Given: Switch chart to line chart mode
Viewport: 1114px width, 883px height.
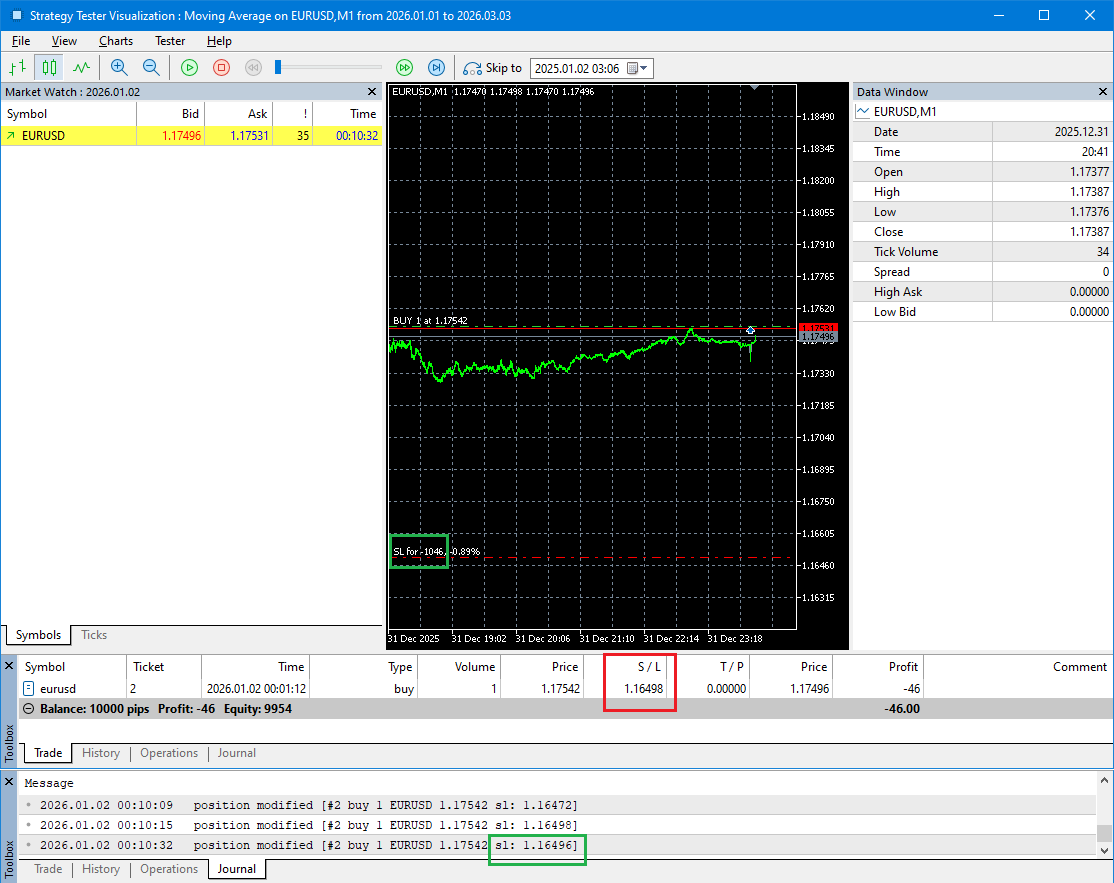Looking at the screenshot, I should (81, 68).
